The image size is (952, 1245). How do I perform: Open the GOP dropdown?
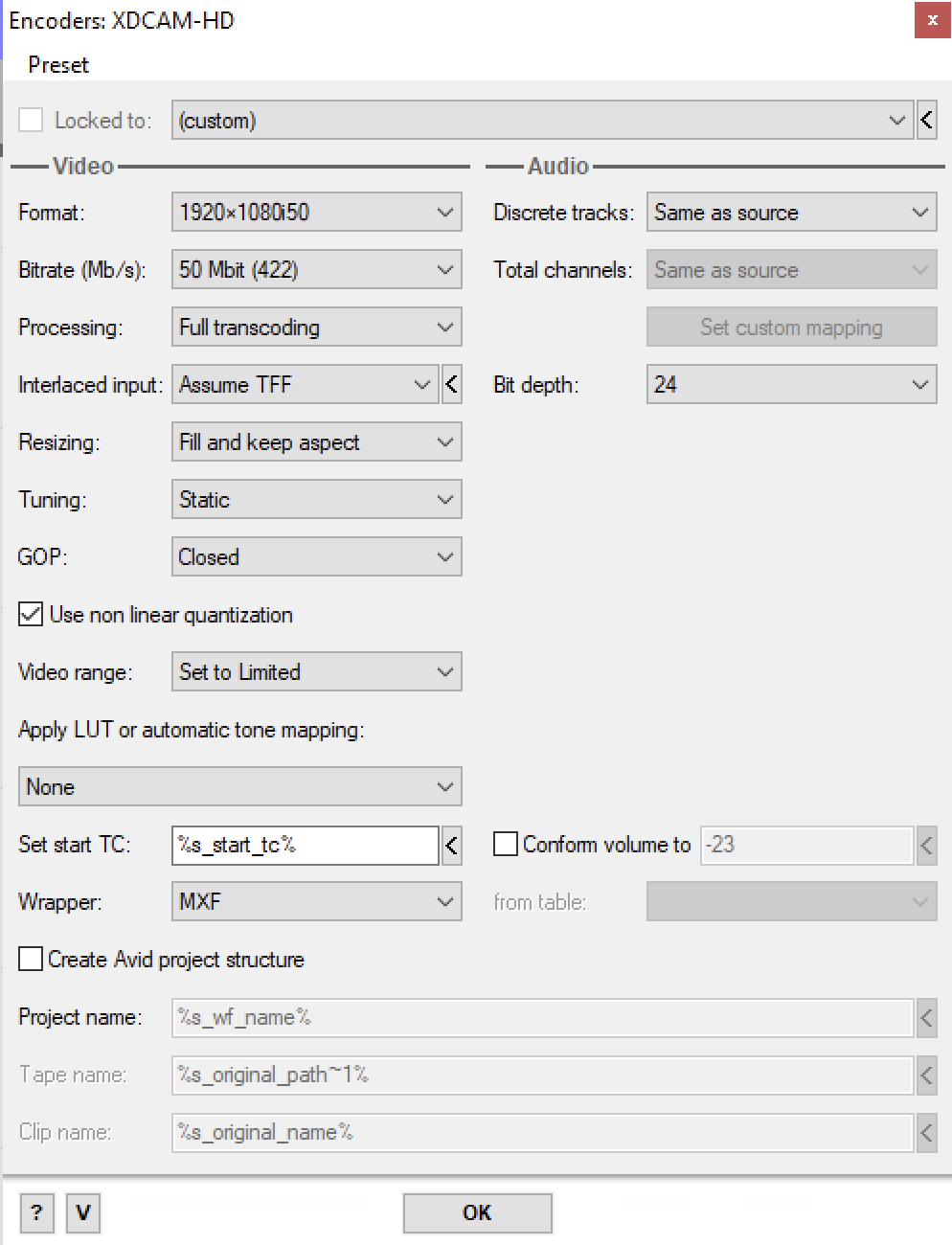coord(317,556)
